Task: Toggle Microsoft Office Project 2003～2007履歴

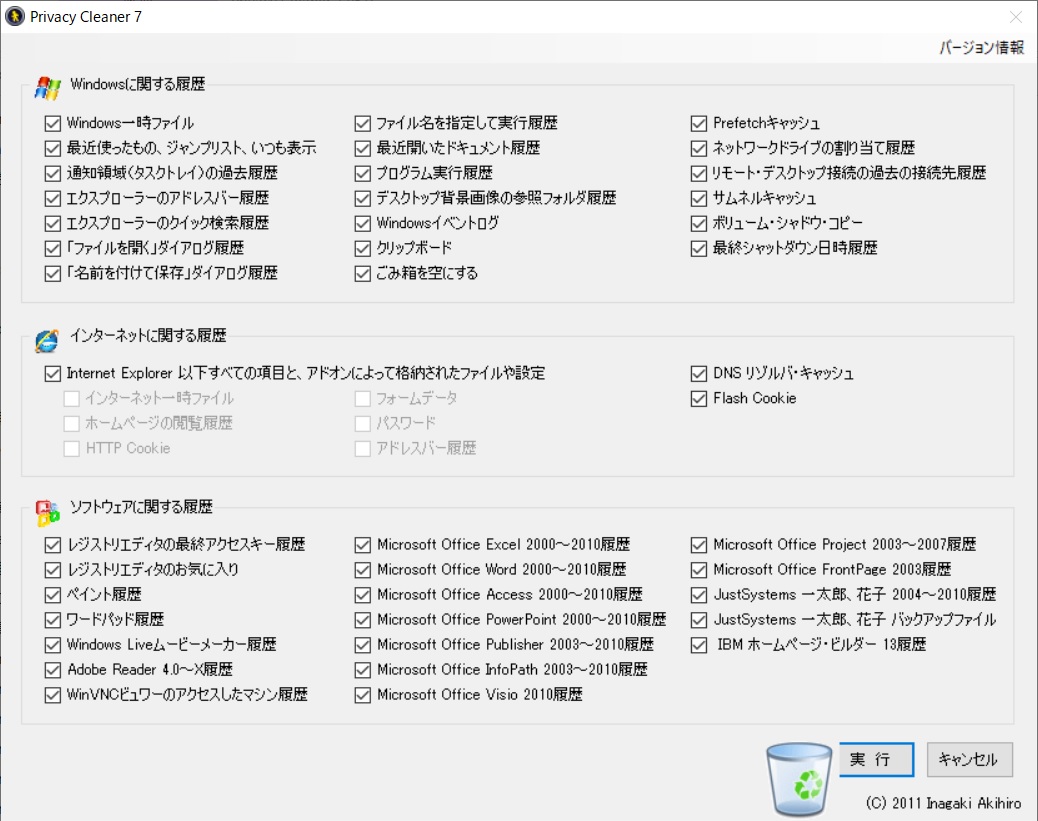Action: coord(698,545)
